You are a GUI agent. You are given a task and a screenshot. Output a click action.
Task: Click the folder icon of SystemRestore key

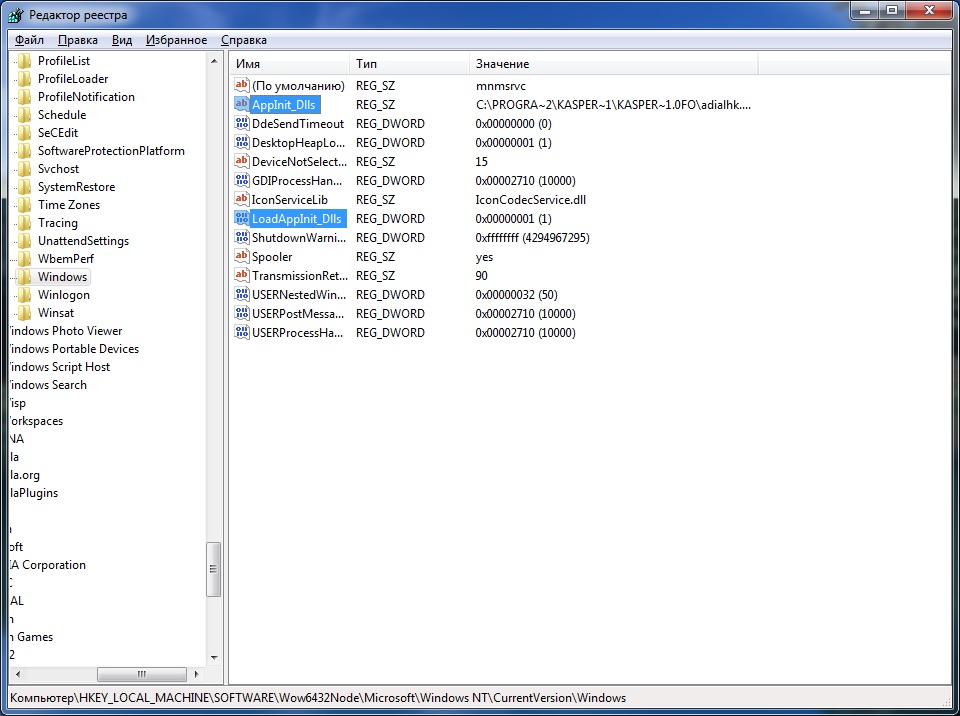(x=24, y=186)
